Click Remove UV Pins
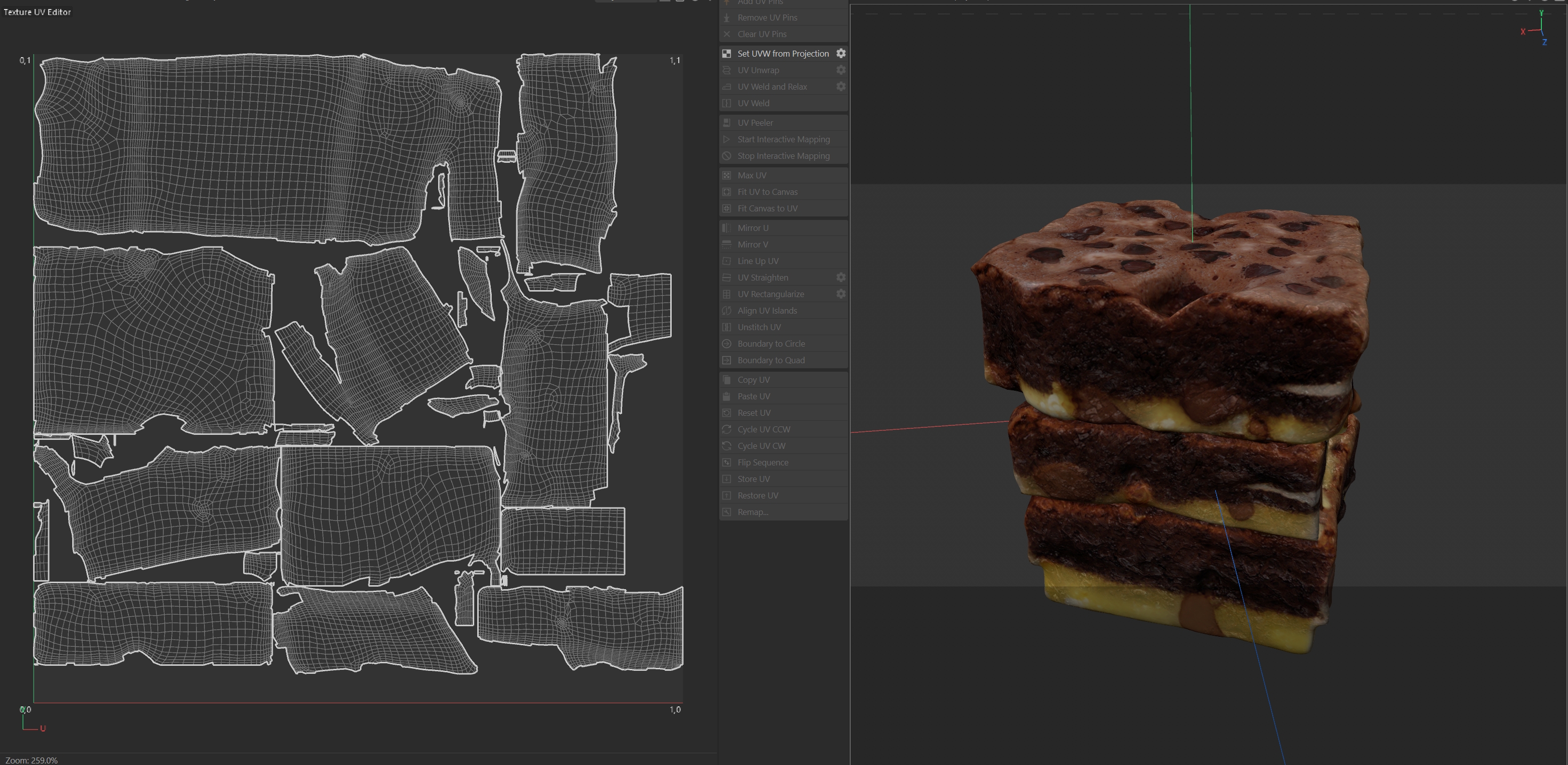The height and width of the screenshot is (765, 1568). pos(767,18)
